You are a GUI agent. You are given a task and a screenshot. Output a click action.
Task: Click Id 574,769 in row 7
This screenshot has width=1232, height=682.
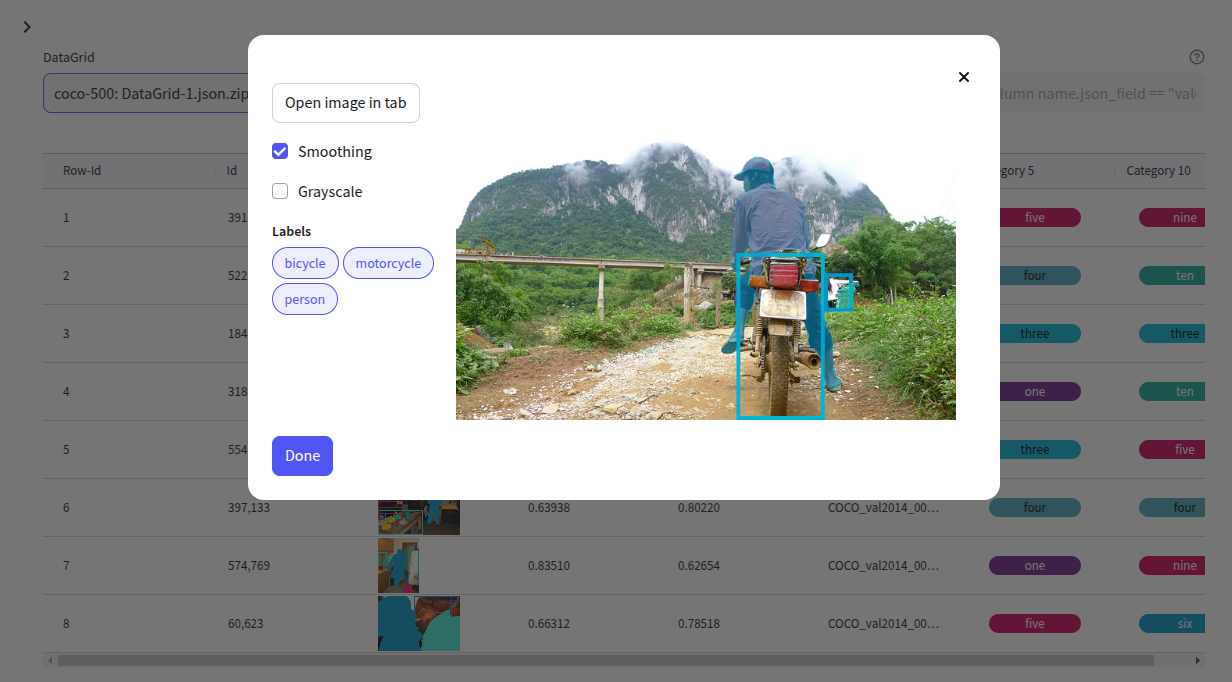coord(249,566)
